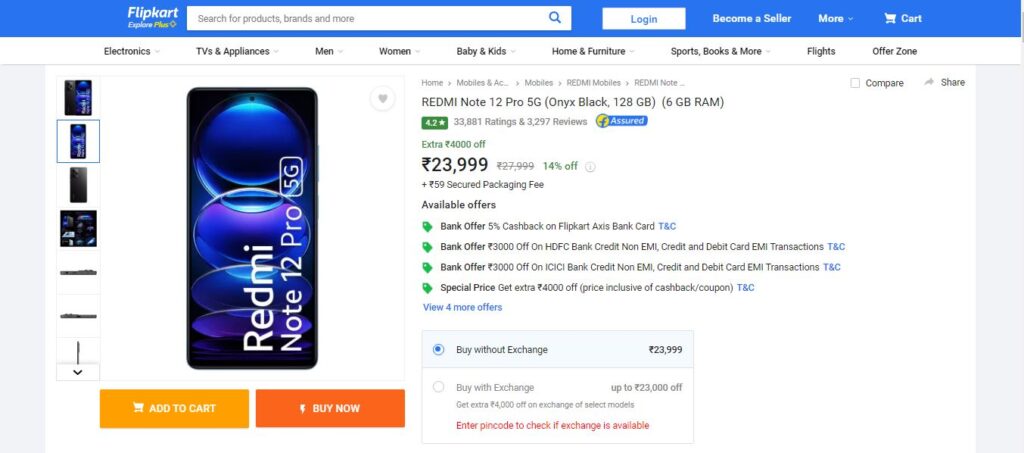Select Buy without Exchange option
Screen dimensions: 1024x453
[x=558, y=349]
